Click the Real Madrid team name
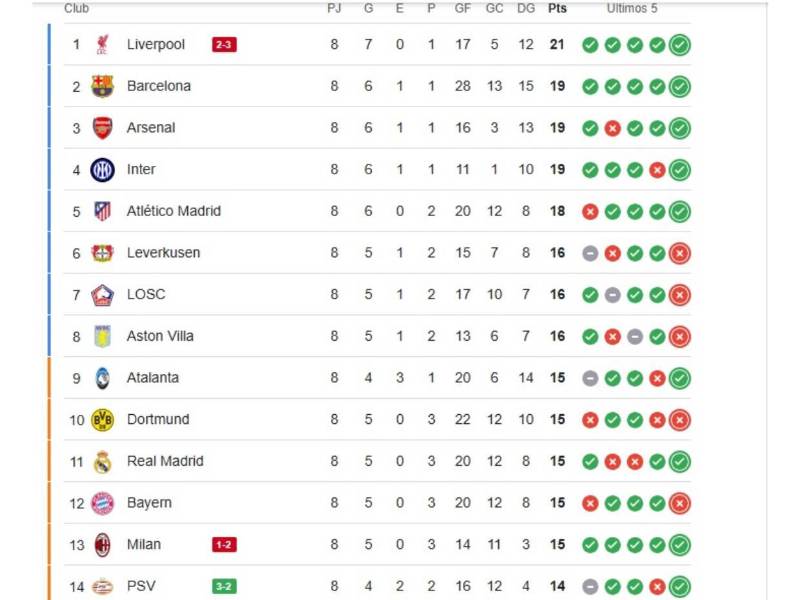The image size is (800, 600). pyautogui.click(x=167, y=461)
